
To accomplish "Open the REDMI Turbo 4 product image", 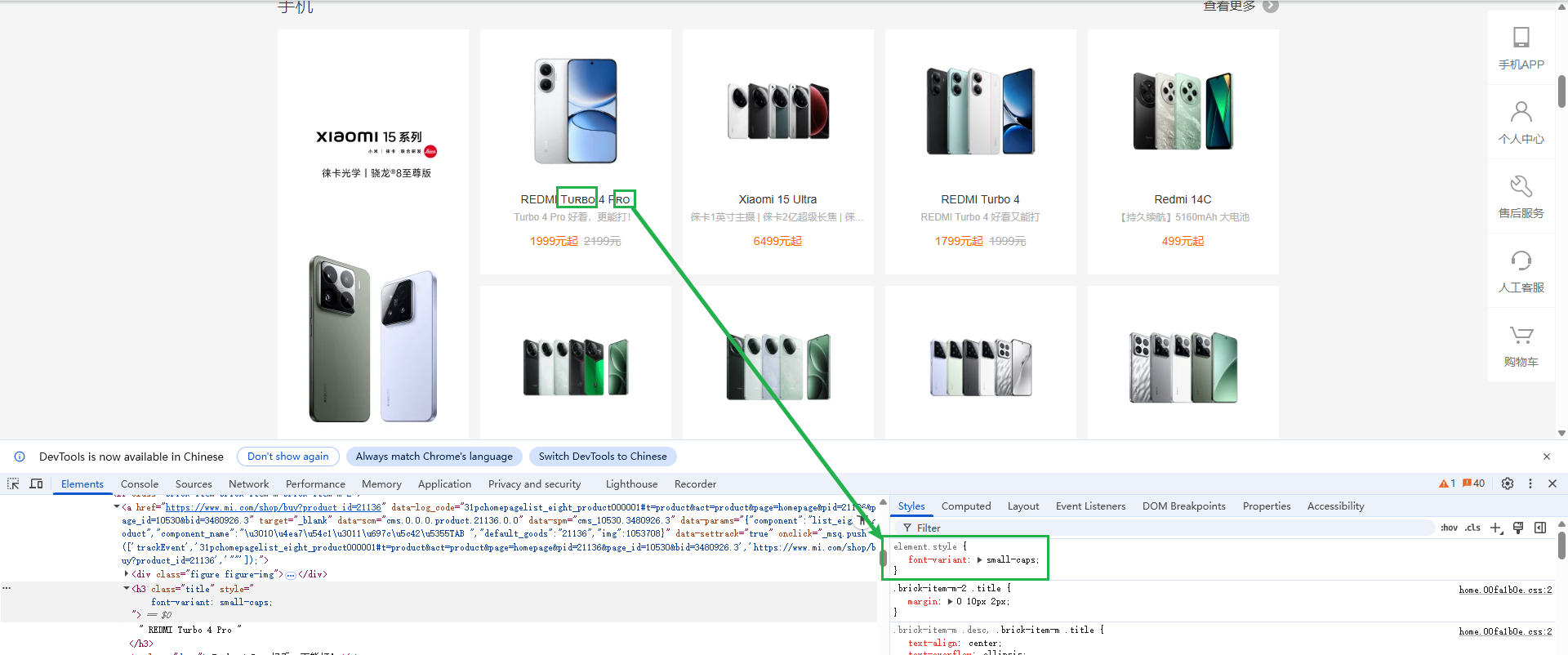I will click(x=980, y=111).
